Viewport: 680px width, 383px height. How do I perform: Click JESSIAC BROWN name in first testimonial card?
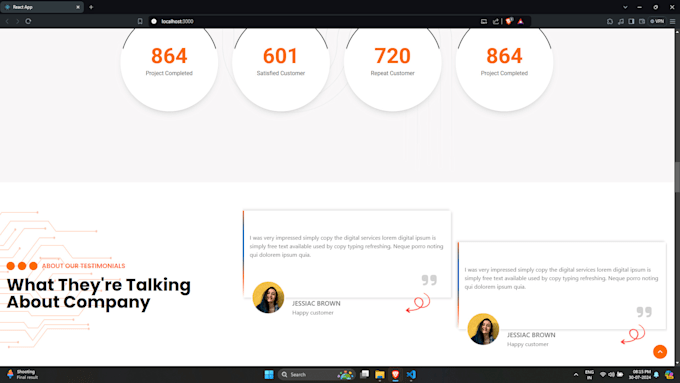click(x=316, y=303)
